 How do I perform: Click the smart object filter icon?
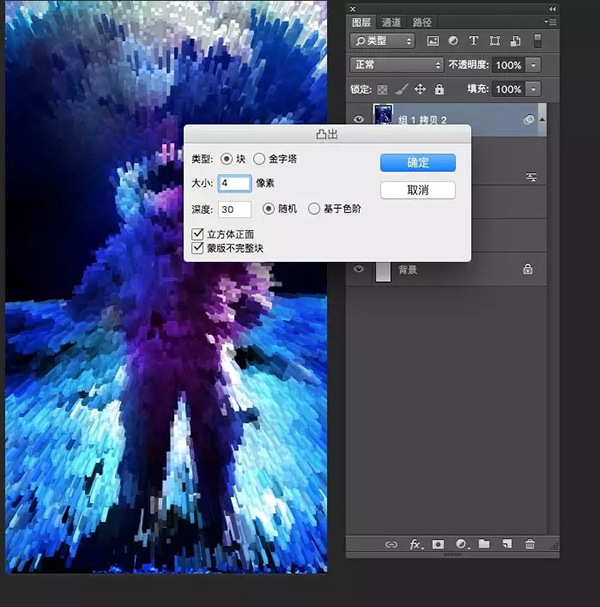[515, 41]
